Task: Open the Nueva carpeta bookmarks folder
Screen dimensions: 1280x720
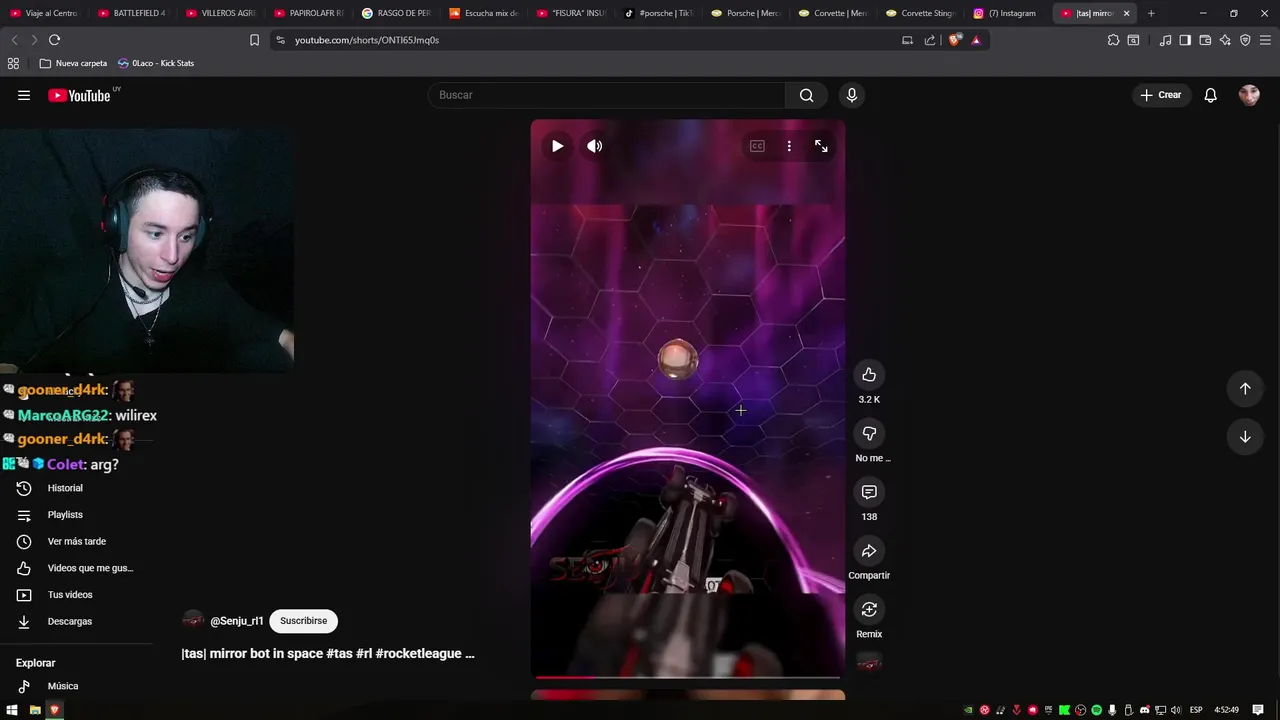Action: (73, 63)
